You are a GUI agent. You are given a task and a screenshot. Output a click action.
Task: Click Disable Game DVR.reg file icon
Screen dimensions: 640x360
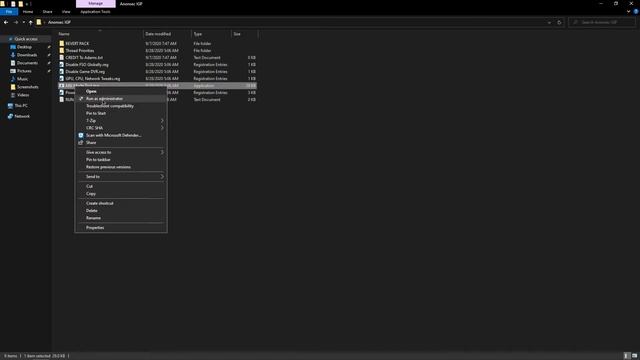tap(62, 71)
